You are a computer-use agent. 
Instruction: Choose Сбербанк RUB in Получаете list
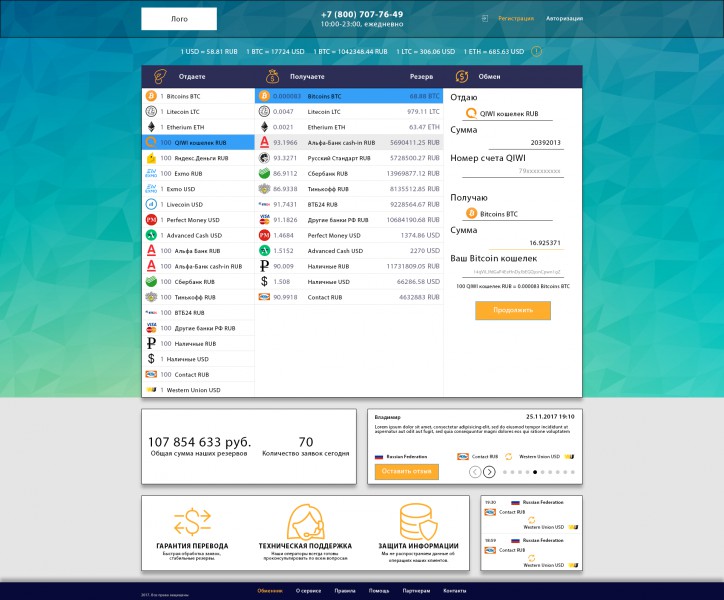click(x=349, y=173)
